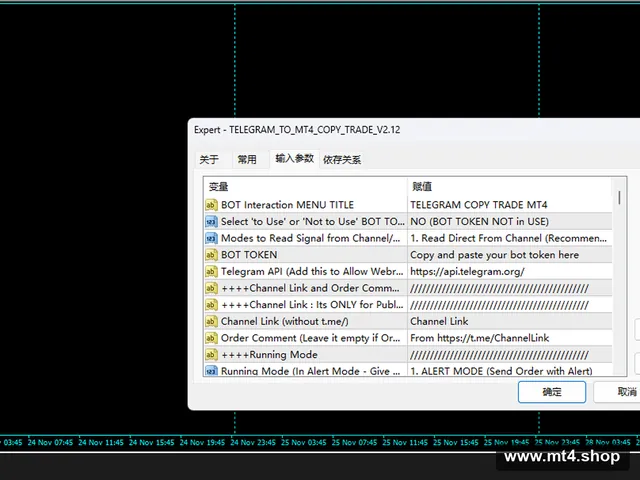640x480 pixels.
Task: Click icon beside Channel Link (without t.me/)
Action: [211, 321]
